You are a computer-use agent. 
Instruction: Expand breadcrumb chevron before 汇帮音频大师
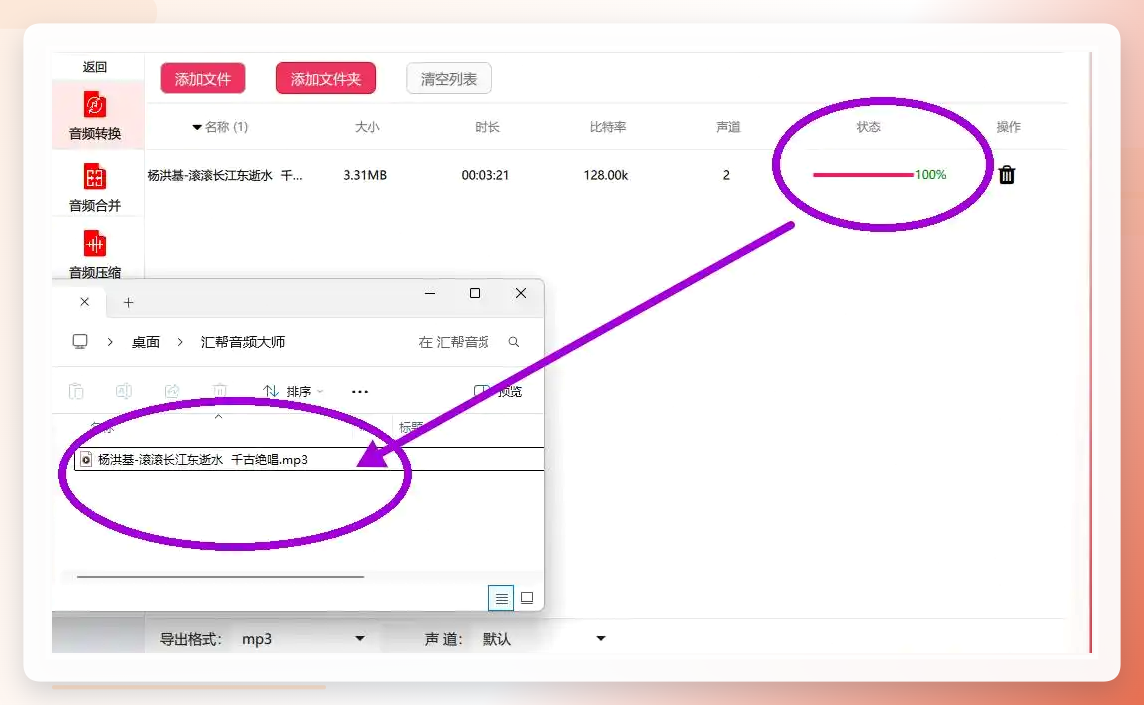click(x=179, y=342)
